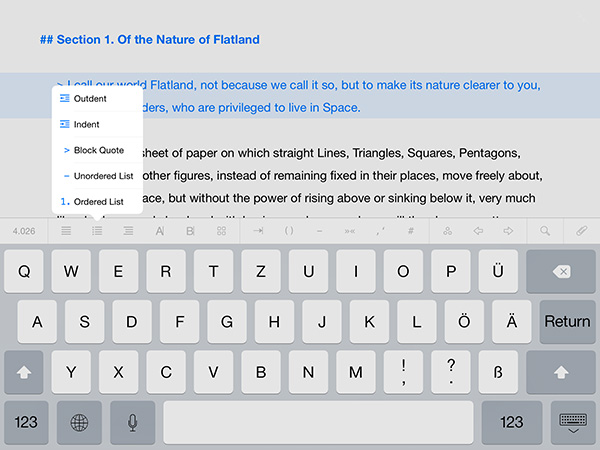Tap the right arrow cursor icon
This screenshot has height=450, width=600.
pyautogui.click(x=507, y=231)
